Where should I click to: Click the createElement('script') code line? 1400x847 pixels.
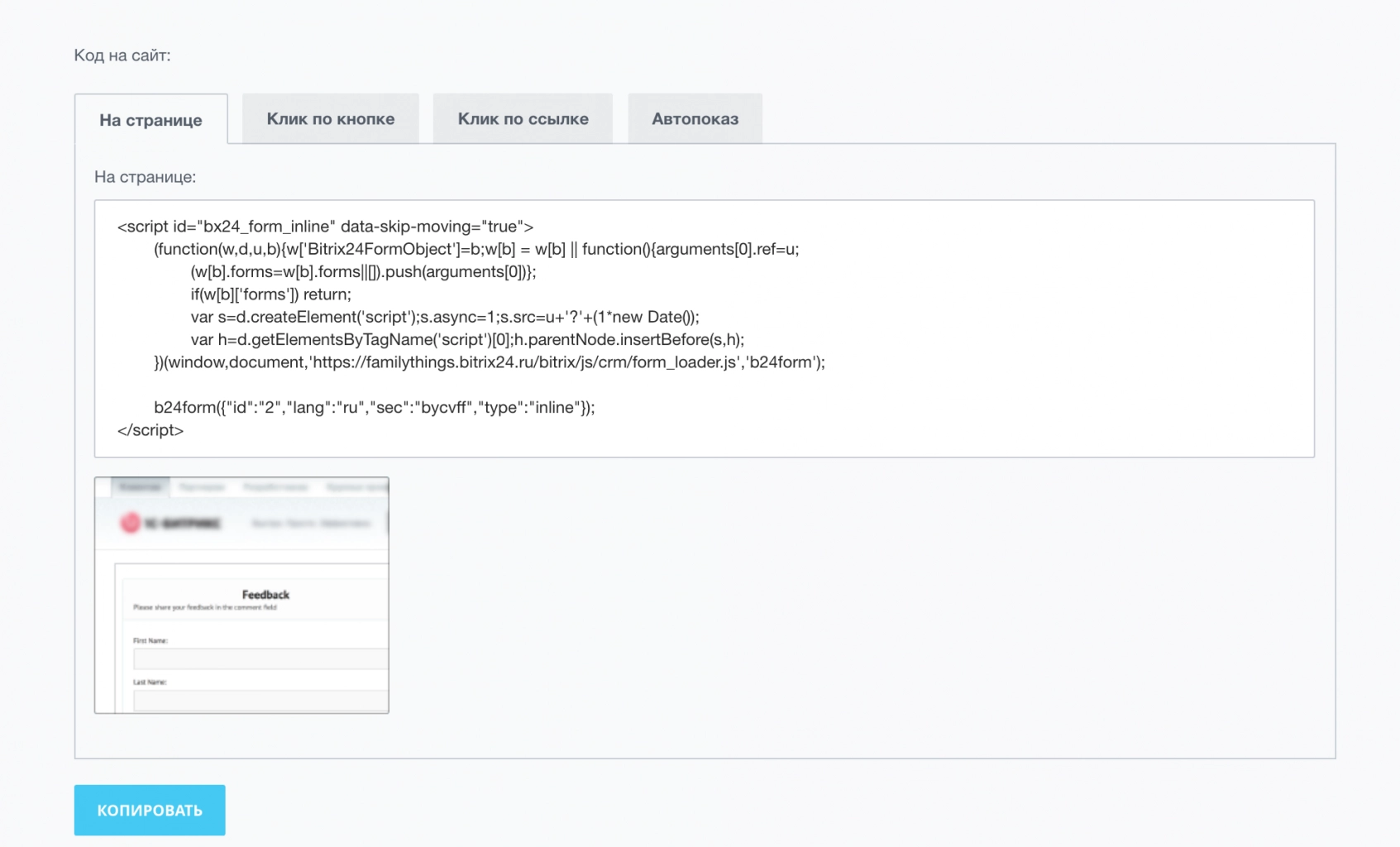[x=444, y=317]
